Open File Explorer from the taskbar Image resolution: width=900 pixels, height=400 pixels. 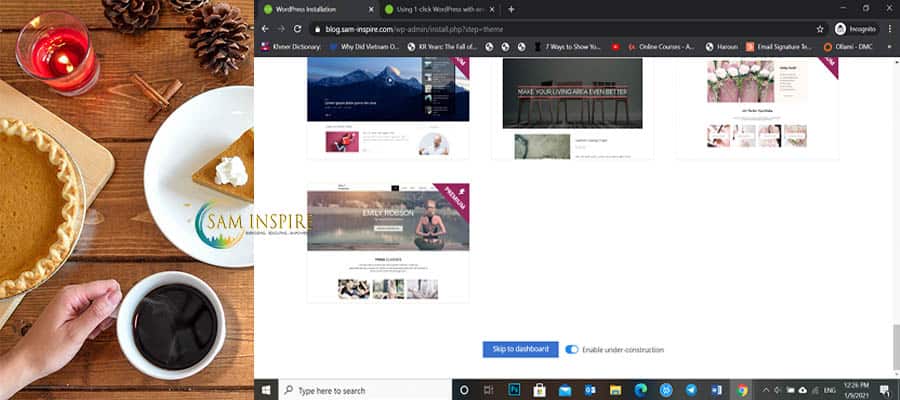[615, 390]
